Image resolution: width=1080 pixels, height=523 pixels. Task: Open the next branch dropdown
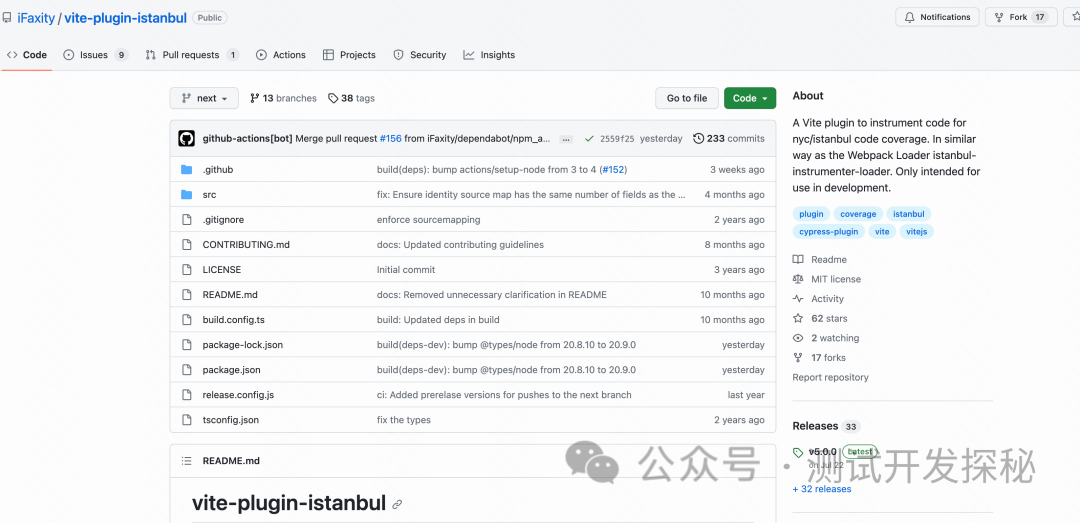[x=204, y=98]
